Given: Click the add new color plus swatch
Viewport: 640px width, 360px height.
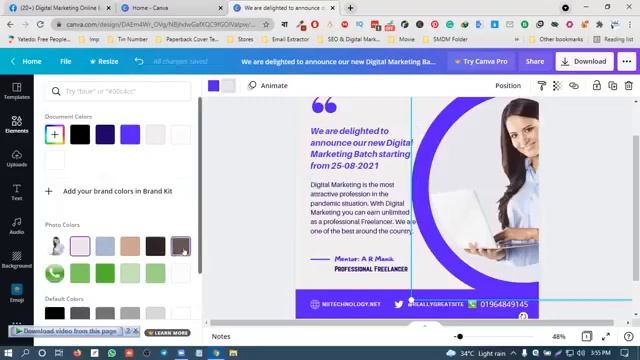Looking at the screenshot, I should pyautogui.click(x=55, y=135).
